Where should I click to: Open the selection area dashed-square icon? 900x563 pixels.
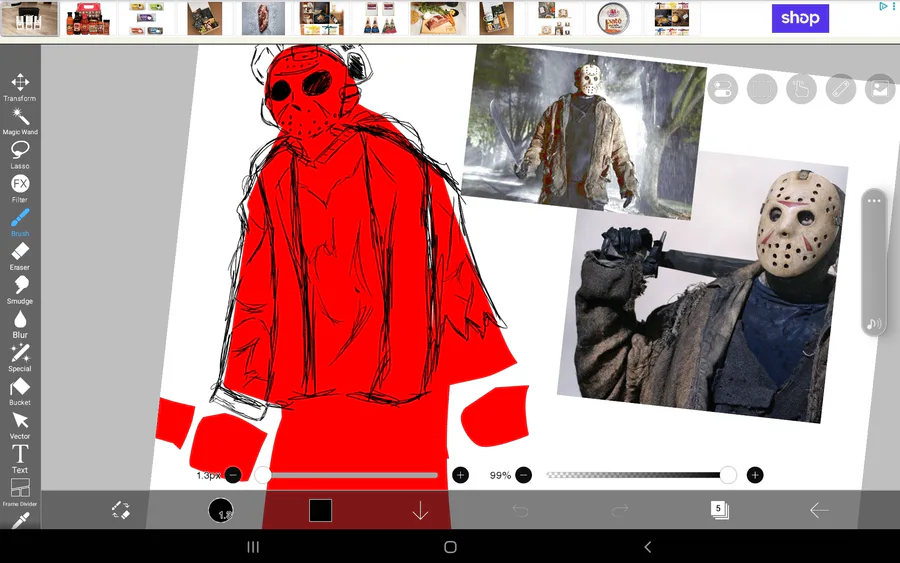click(762, 89)
